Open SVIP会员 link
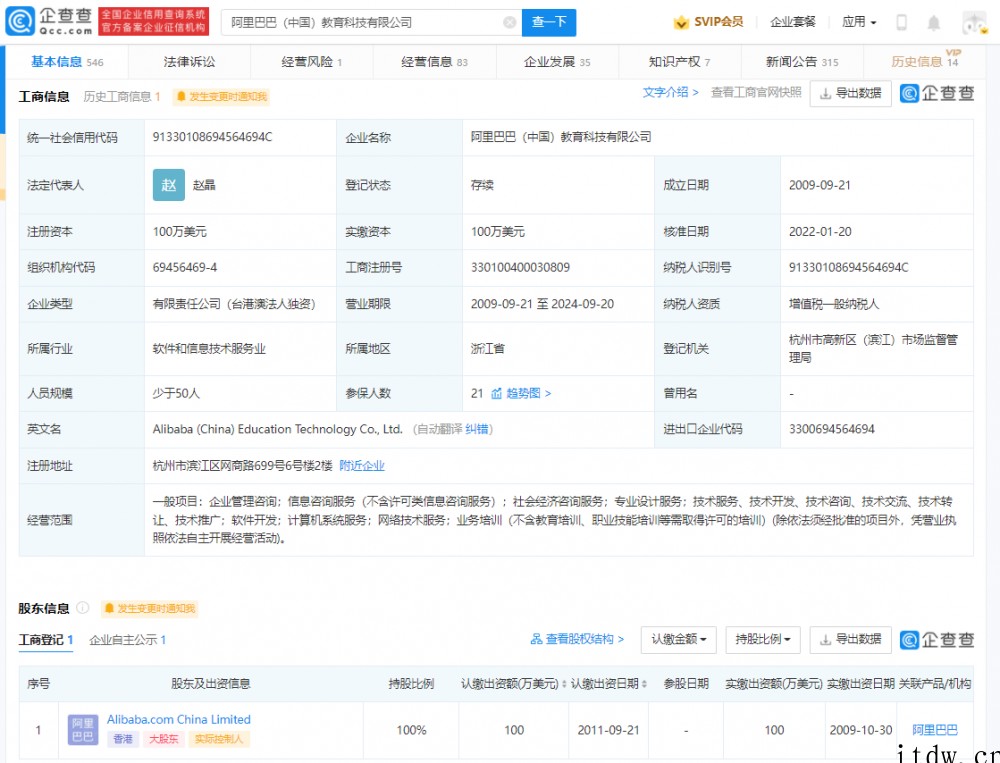Viewport: 1000px width, 763px height. tap(718, 22)
